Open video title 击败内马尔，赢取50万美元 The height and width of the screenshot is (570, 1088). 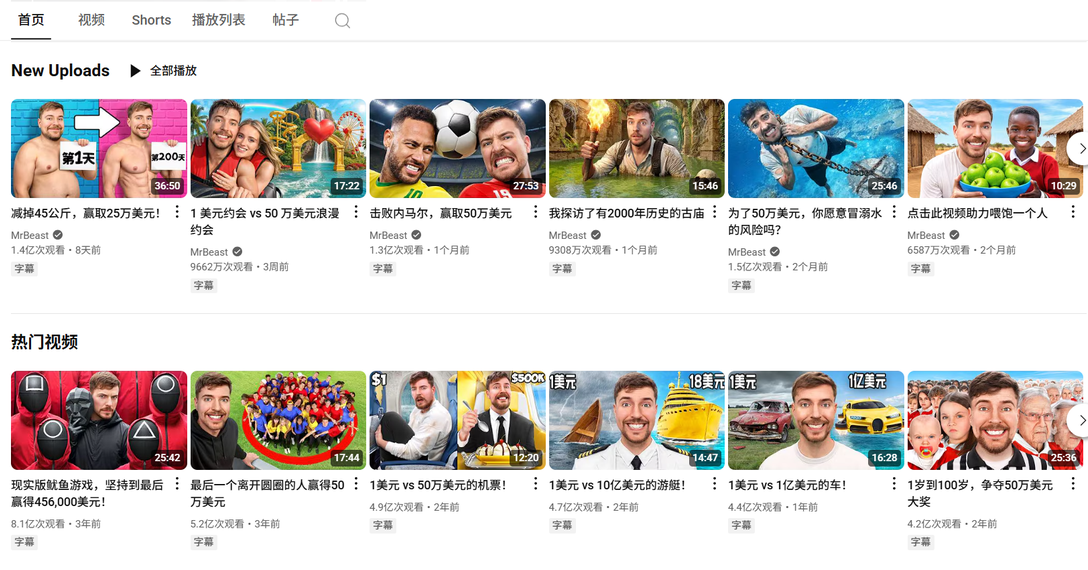tap(441, 213)
